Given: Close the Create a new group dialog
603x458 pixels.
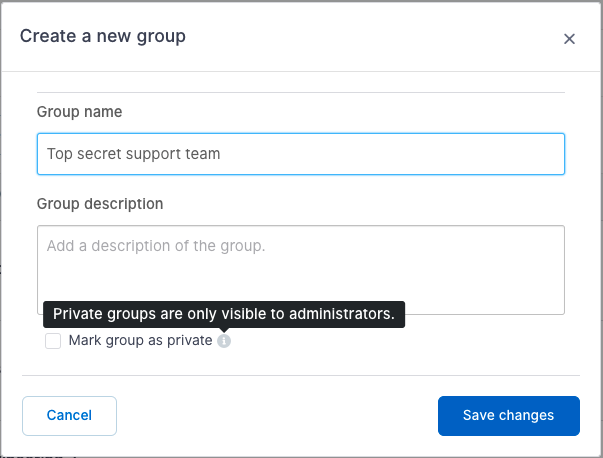Looking at the screenshot, I should click(569, 38).
